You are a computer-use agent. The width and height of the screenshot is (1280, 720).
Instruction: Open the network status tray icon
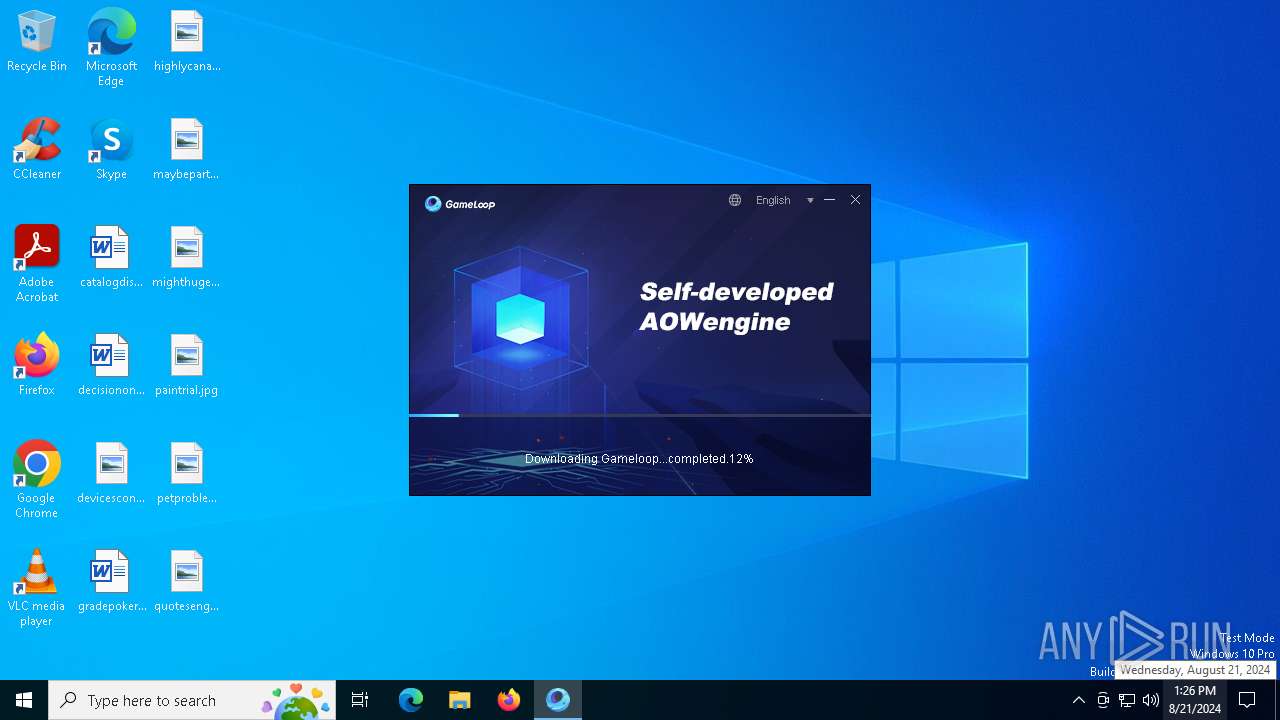tap(1127, 700)
